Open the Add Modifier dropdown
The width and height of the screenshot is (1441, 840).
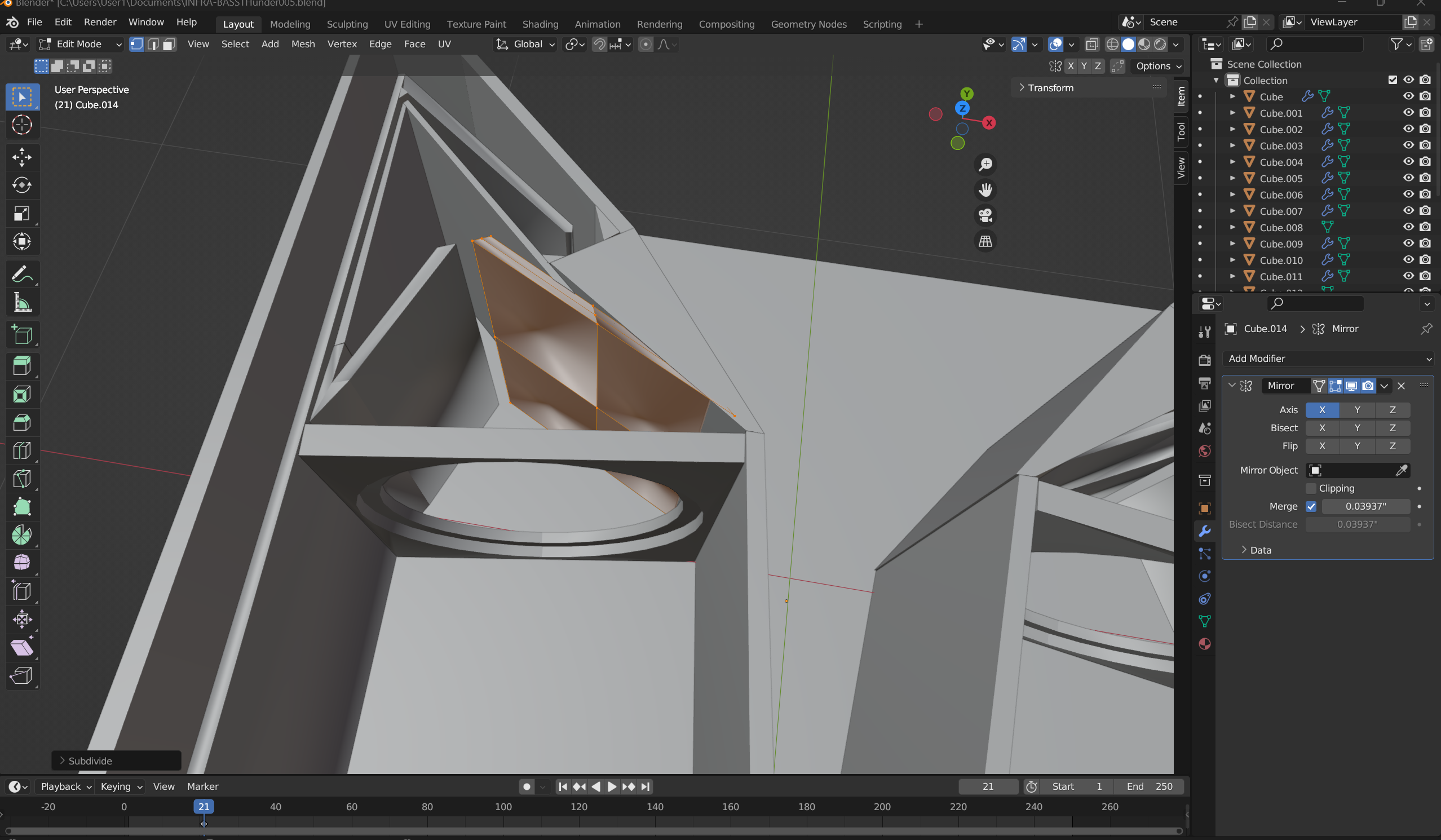1328,359
